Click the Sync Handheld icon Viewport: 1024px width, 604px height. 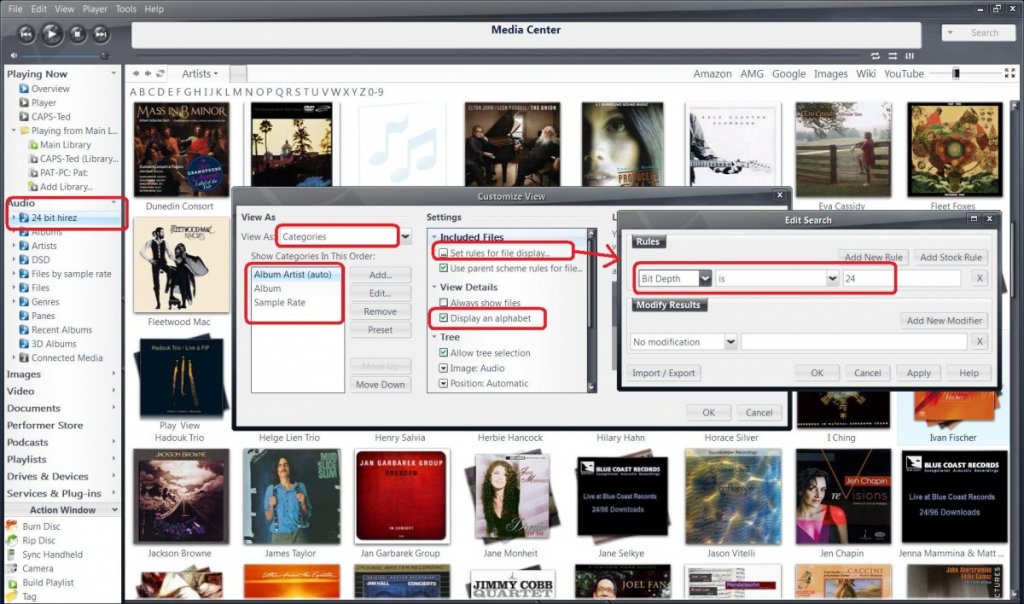click(x=12, y=554)
